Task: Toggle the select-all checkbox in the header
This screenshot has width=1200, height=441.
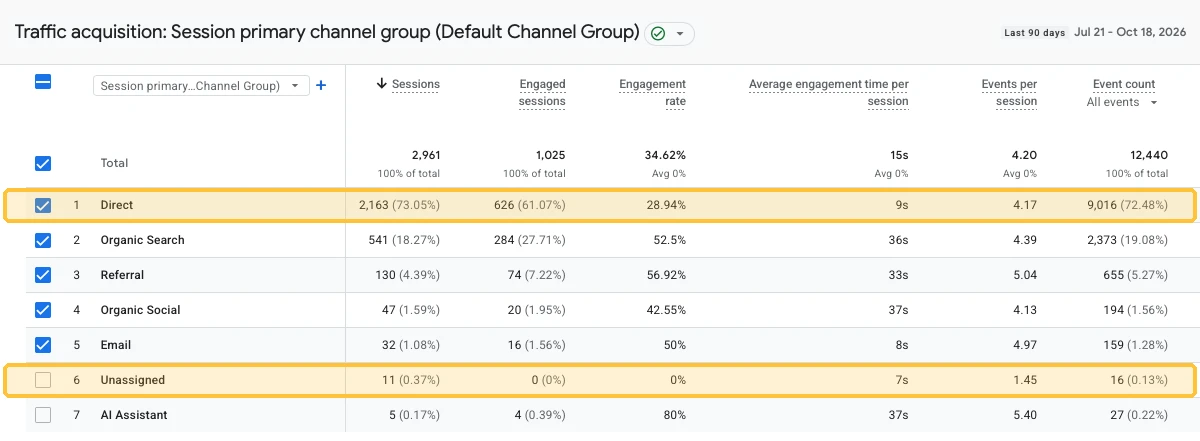Action: (43, 83)
